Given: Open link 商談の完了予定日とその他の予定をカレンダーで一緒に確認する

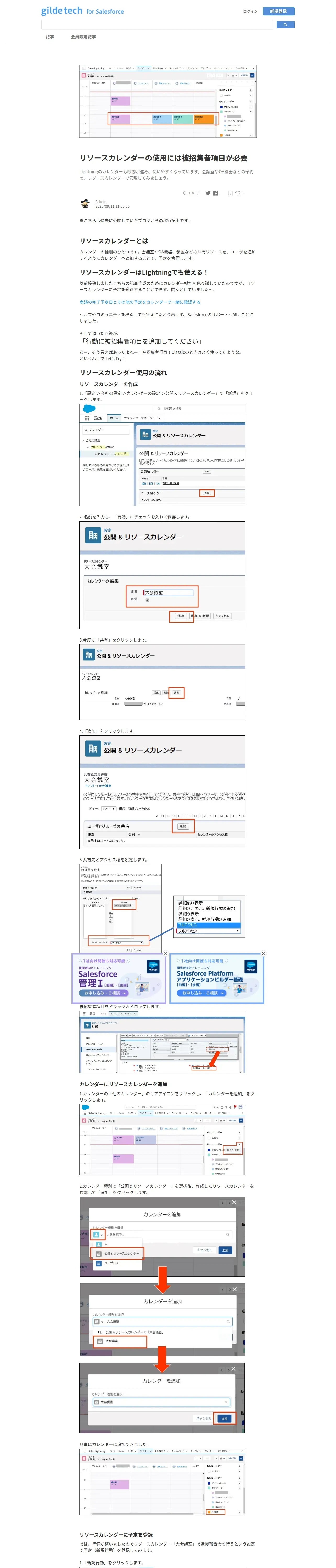Looking at the screenshot, I should click(x=140, y=302).
